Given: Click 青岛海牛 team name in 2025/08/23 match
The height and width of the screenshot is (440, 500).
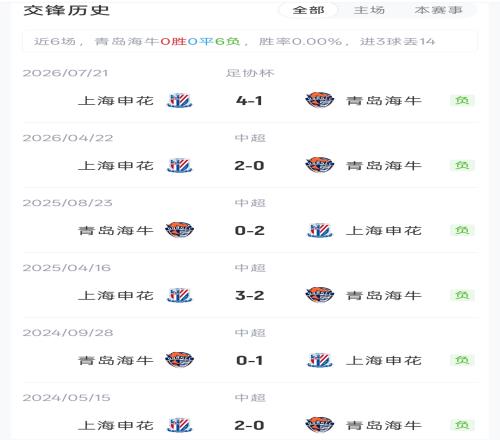Looking at the screenshot, I should click(116, 230).
